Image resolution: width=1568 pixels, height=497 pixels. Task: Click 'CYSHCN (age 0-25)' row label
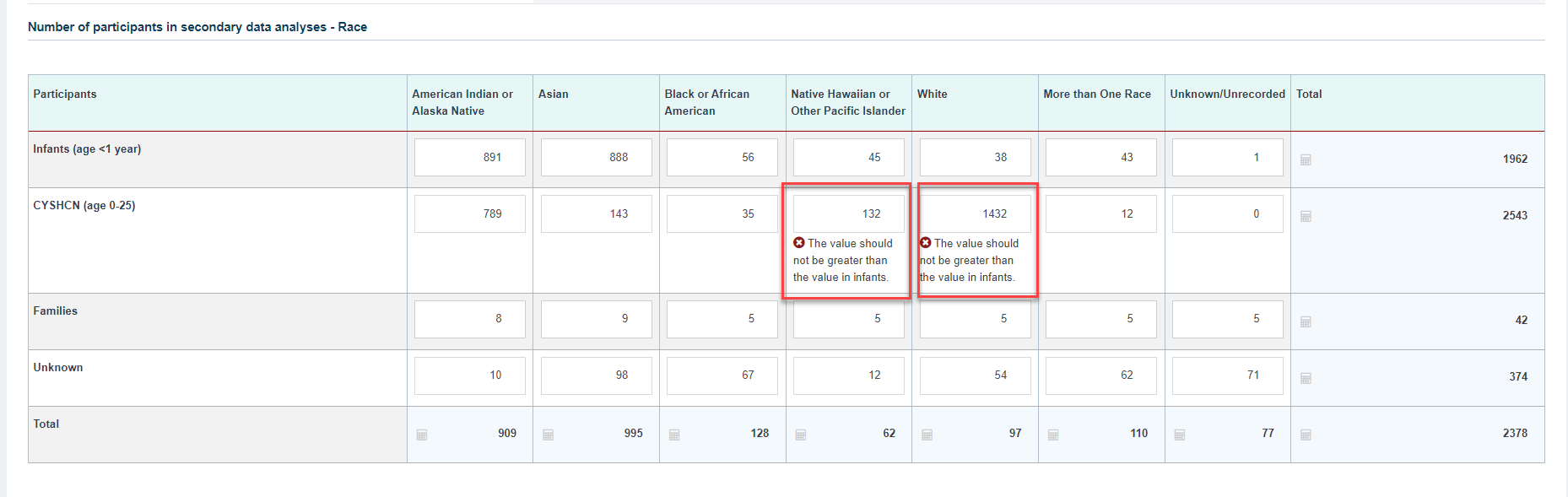(84, 206)
